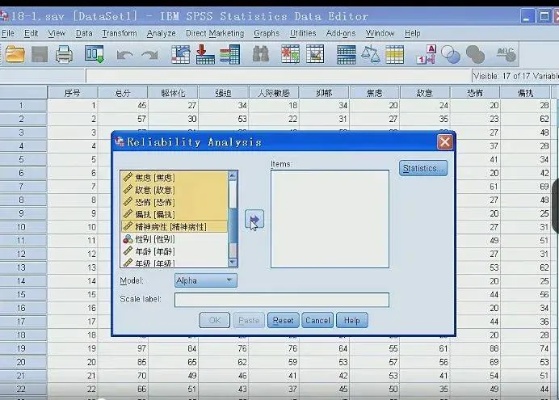The image size is (559, 400).
Task: Click the 序号 column header
Action: point(72,93)
